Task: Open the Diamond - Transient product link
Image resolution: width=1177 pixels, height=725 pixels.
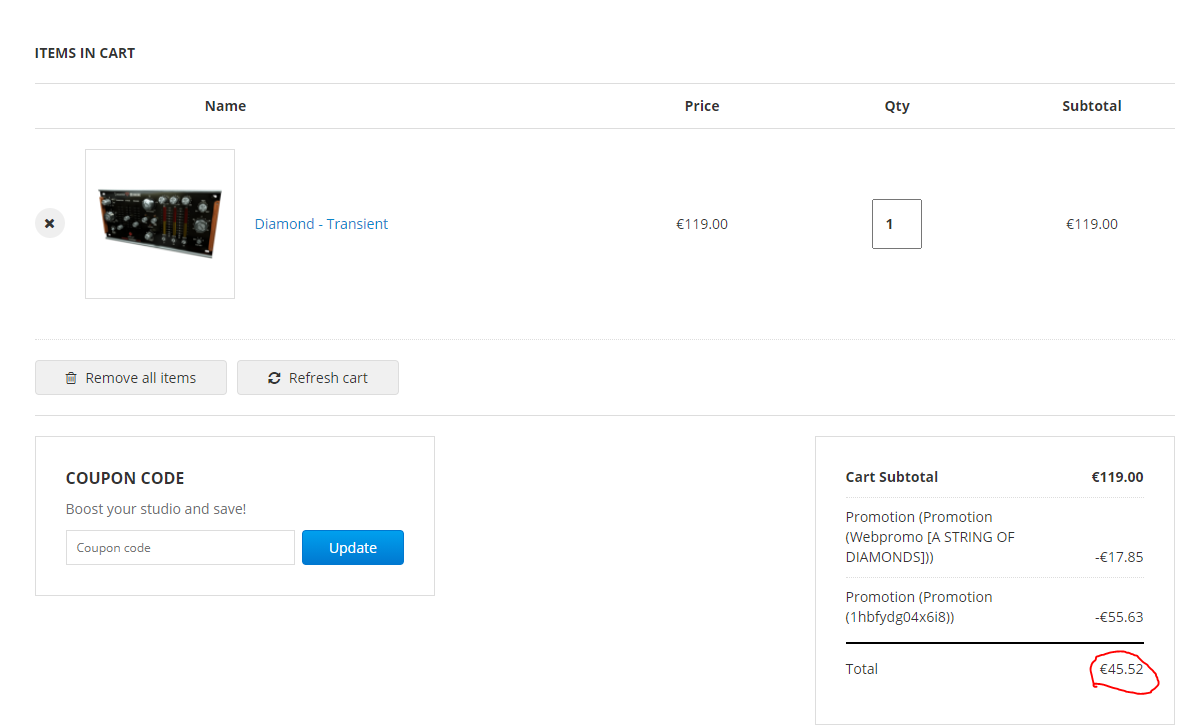Action: coord(321,224)
